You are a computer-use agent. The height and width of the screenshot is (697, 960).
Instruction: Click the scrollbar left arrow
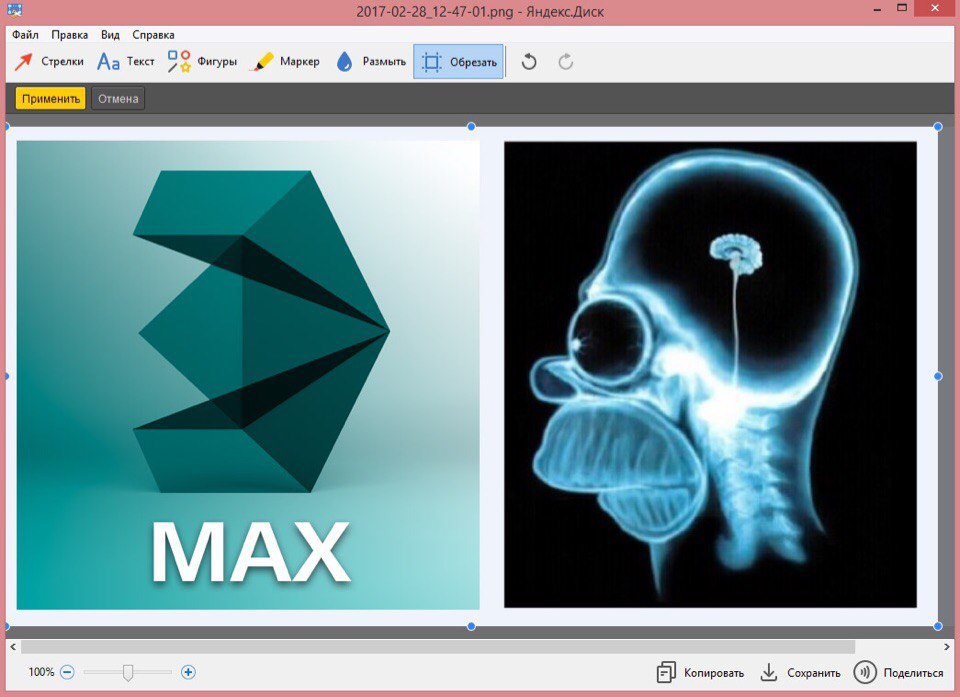click(13, 647)
